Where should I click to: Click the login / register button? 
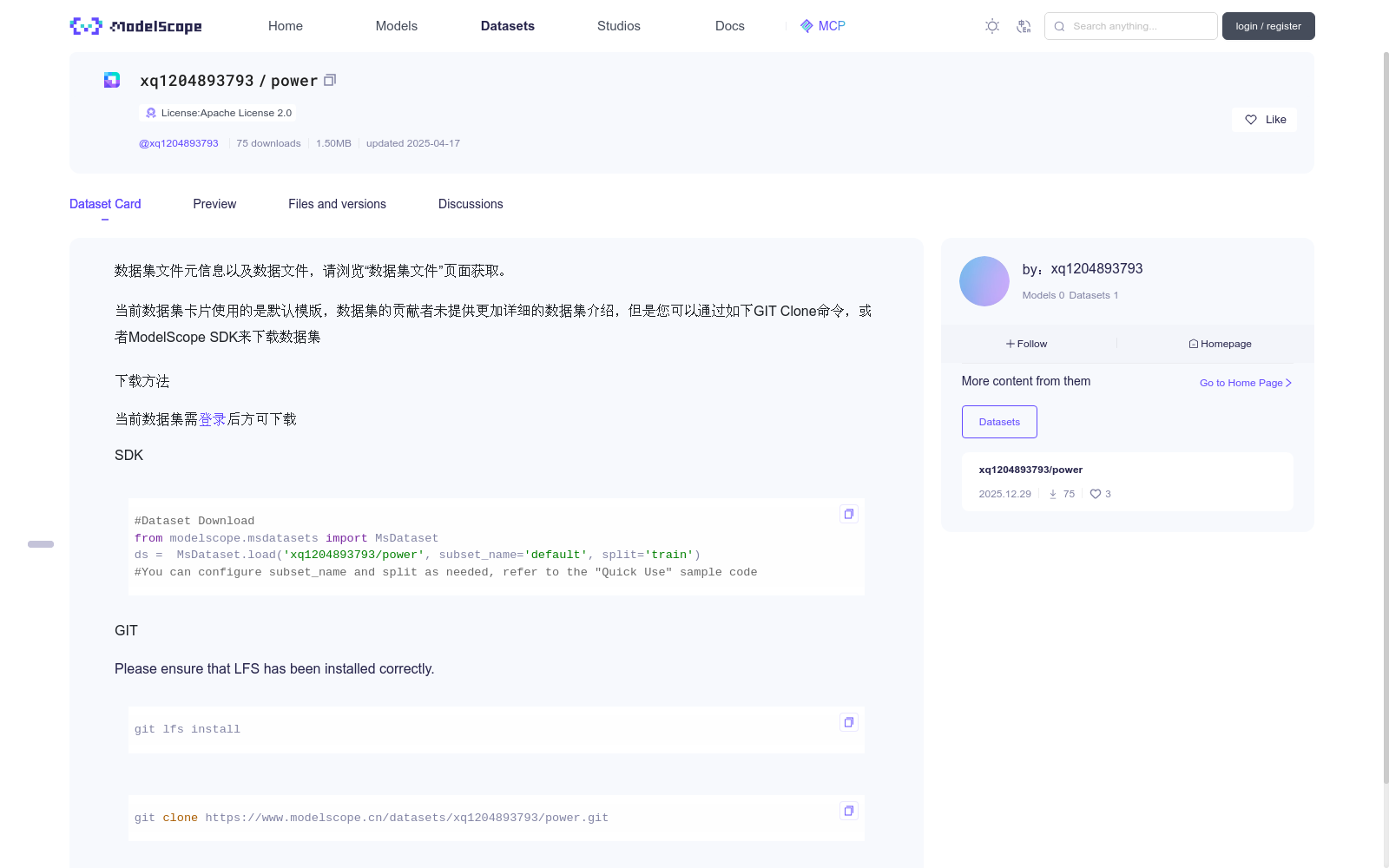pos(1268,26)
